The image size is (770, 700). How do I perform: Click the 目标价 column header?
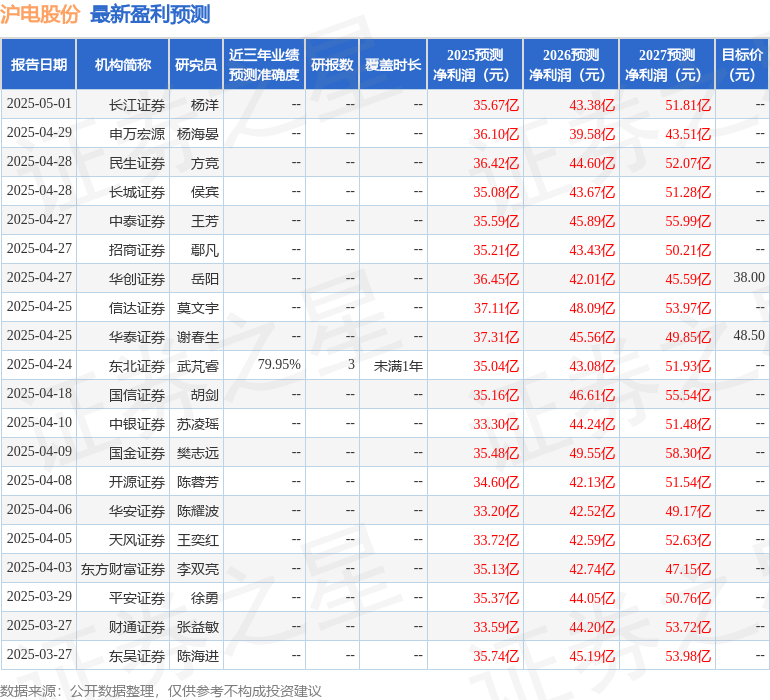coord(742,65)
